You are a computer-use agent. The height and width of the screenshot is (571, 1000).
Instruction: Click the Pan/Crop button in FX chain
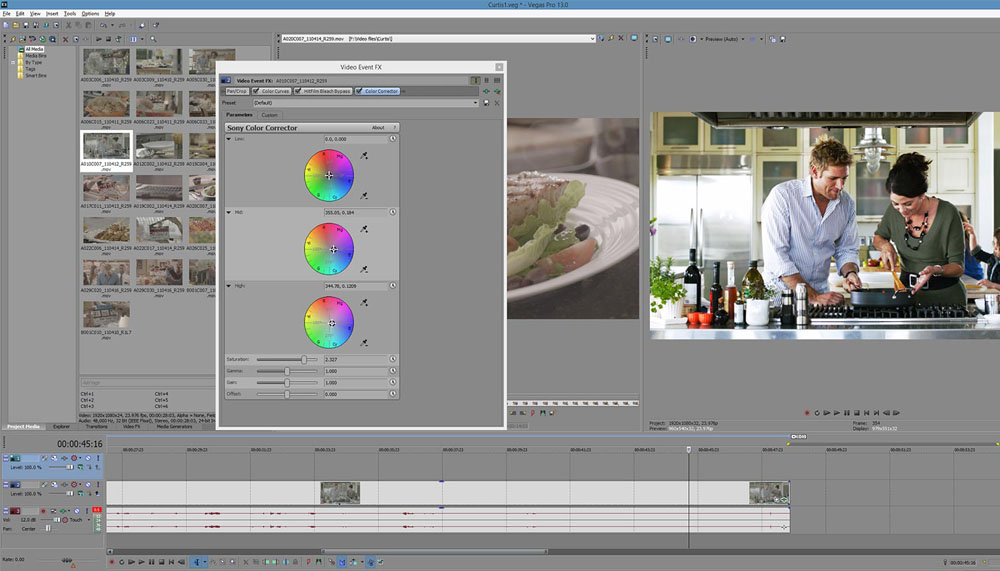(237, 91)
